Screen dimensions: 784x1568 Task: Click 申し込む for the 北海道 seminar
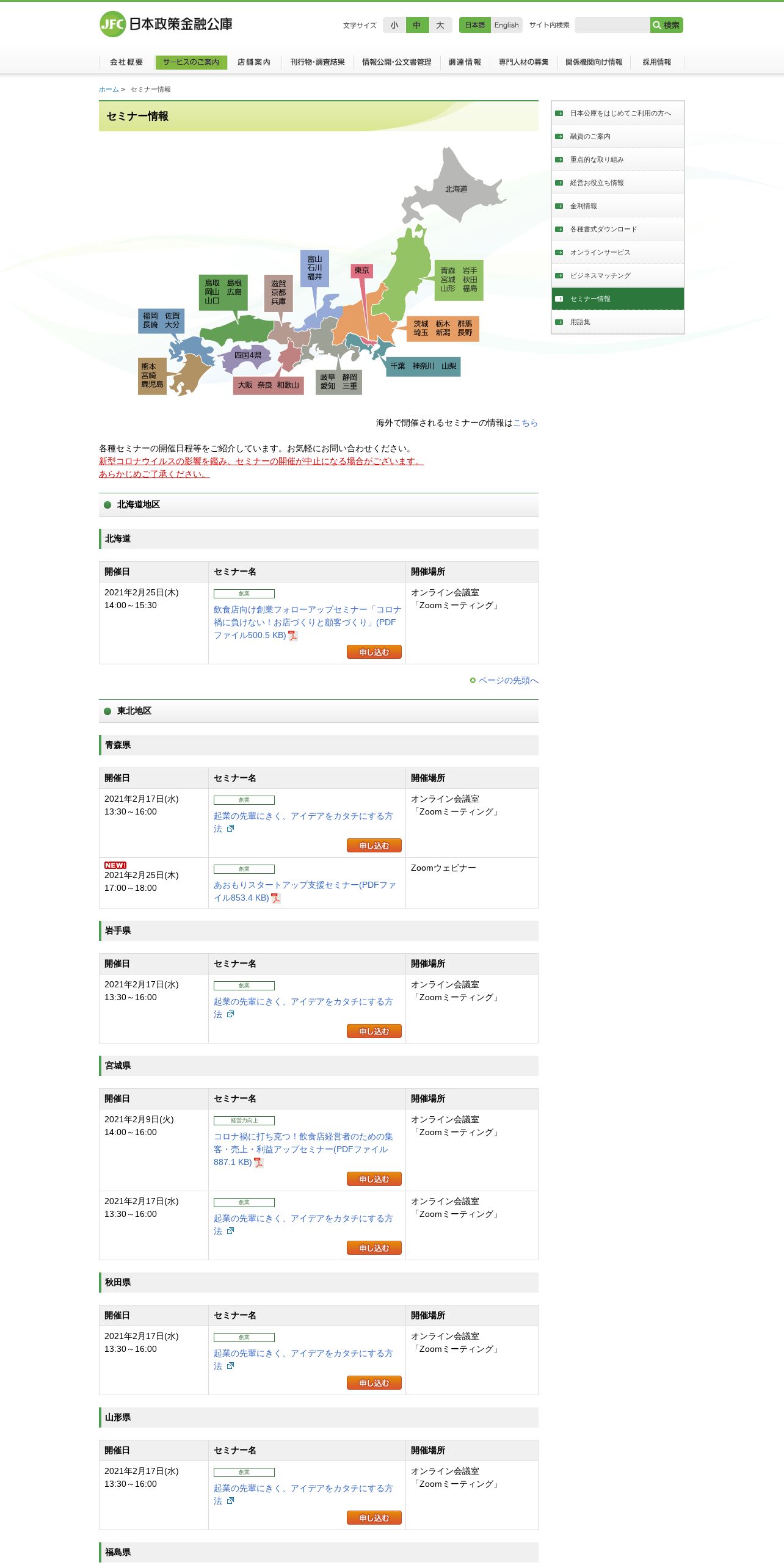point(374,652)
